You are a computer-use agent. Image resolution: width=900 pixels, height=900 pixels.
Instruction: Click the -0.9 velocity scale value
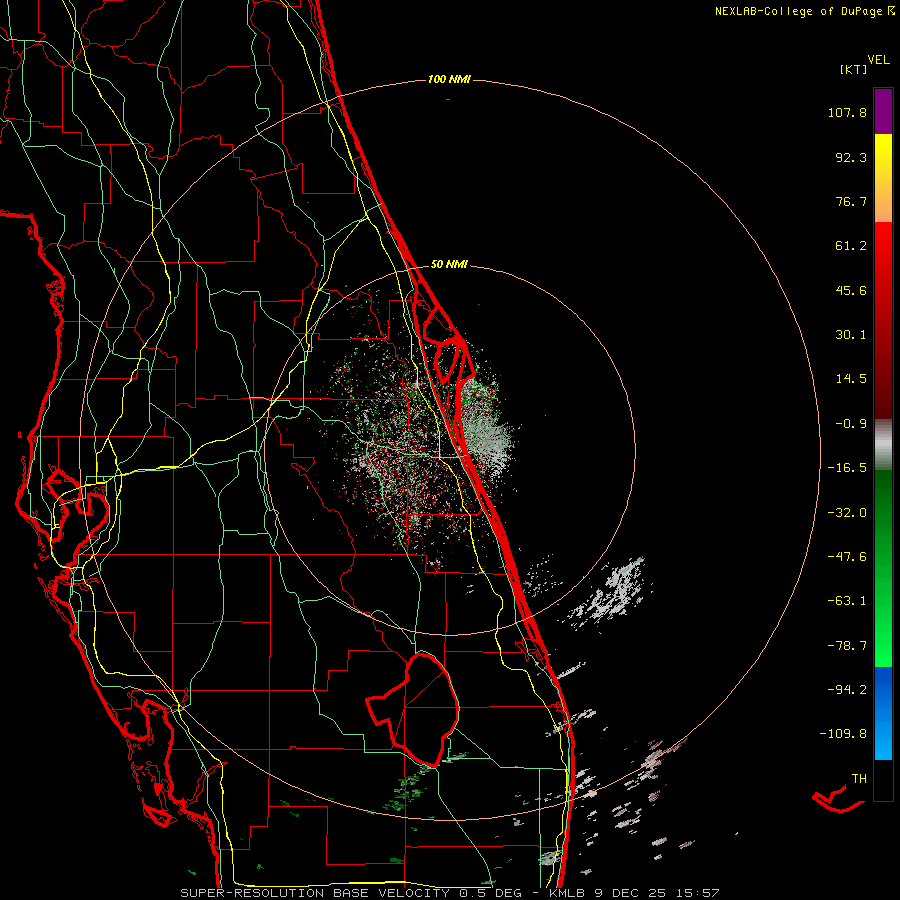point(851,424)
